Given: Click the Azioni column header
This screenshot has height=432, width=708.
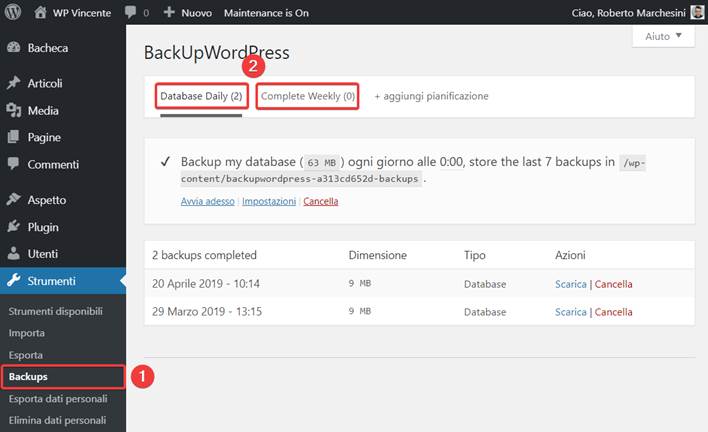Looking at the screenshot, I should [x=570, y=255].
